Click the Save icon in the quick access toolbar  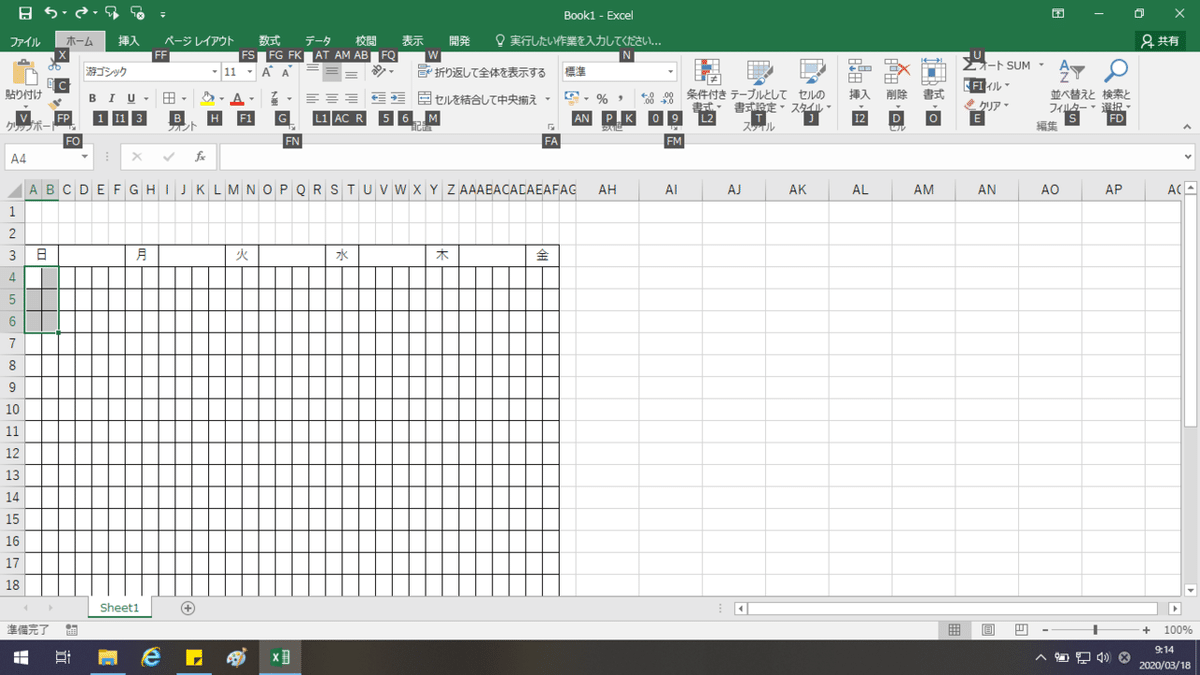coord(25,14)
